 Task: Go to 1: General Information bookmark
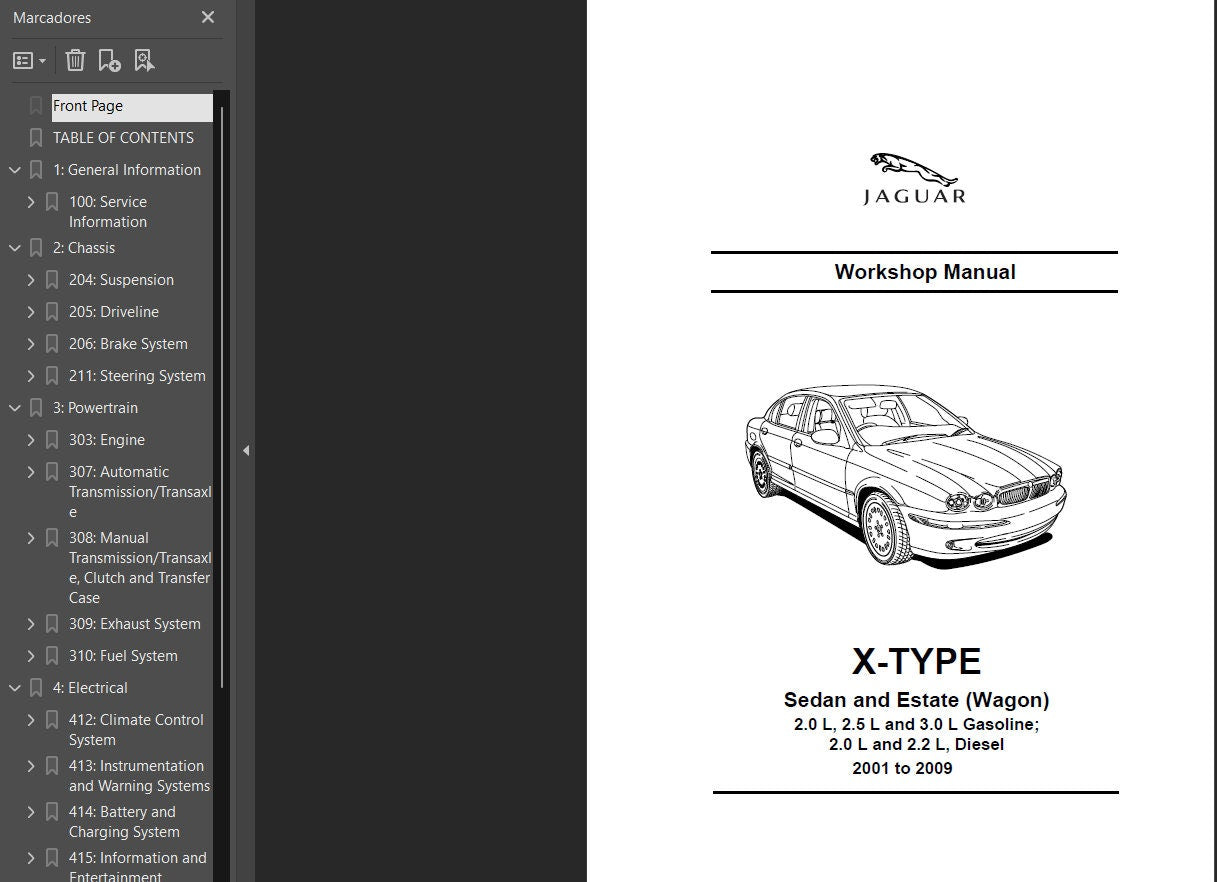pos(127,170)
